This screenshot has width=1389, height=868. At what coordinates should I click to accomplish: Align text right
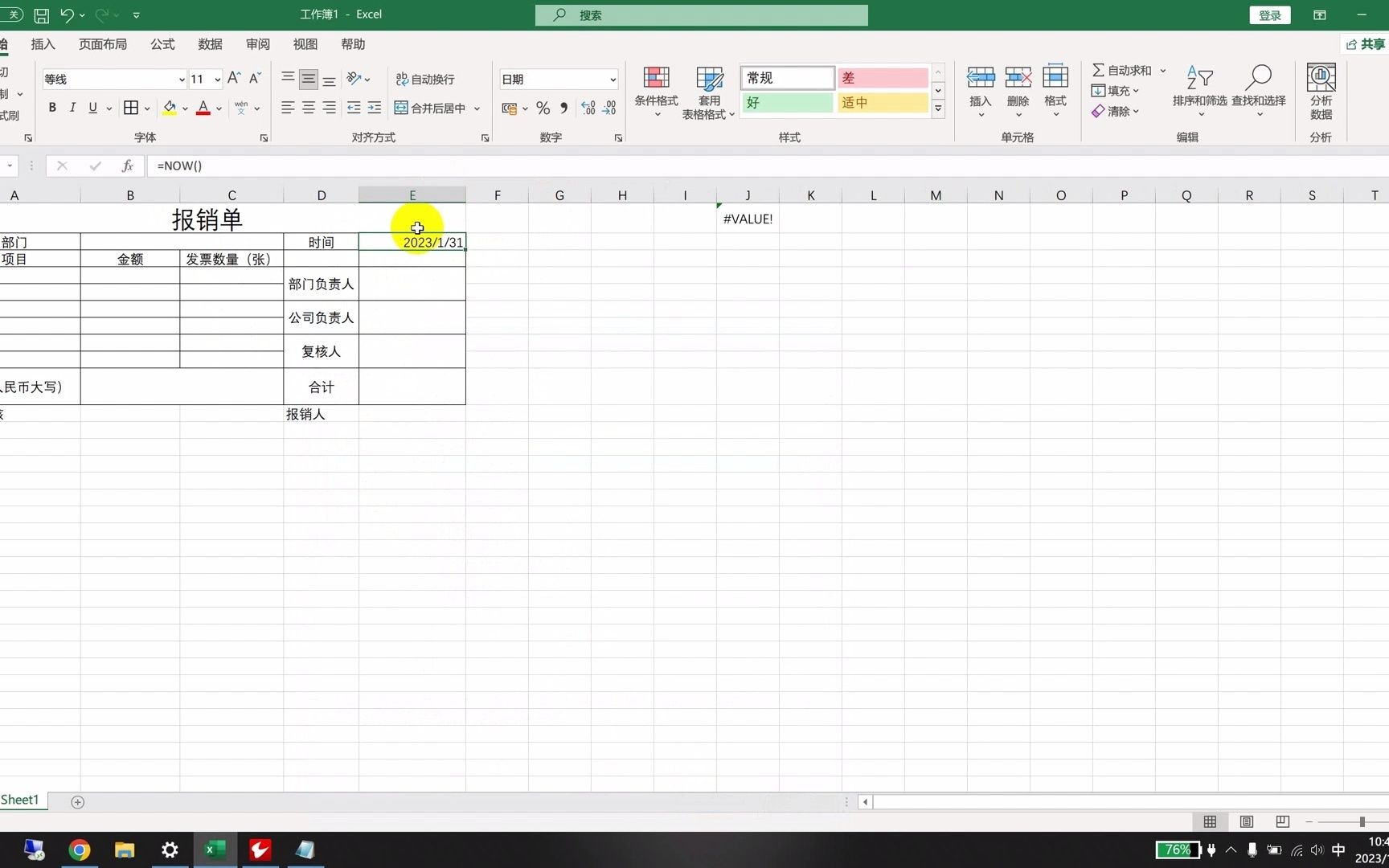329,108
